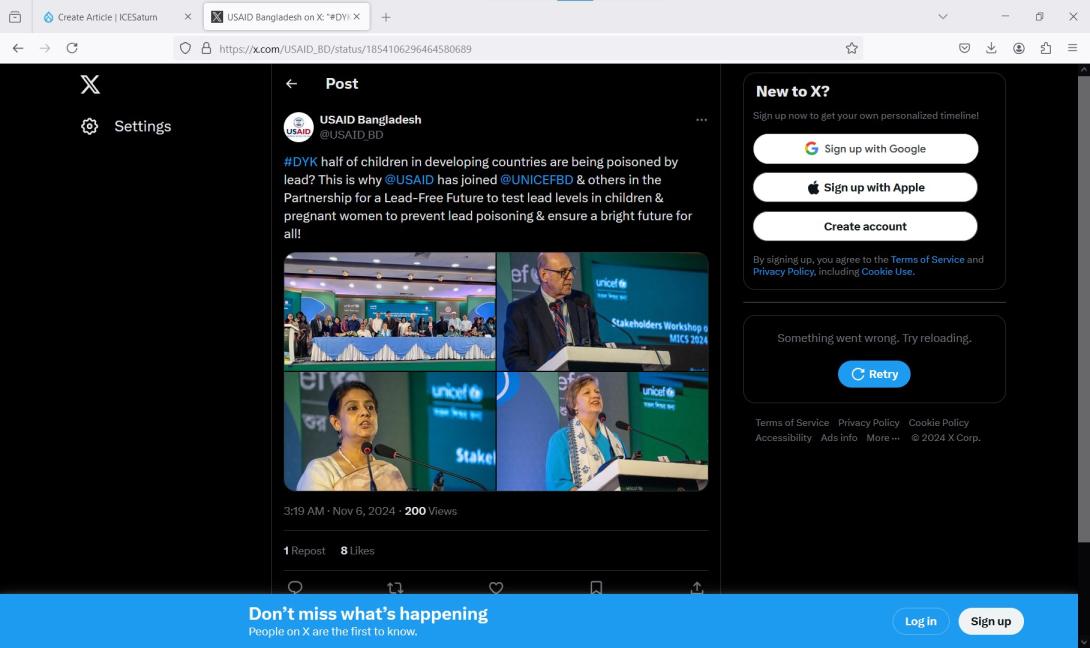Reply using the comment bubble icon
The height and width of the screenshot is (648, 1090).
pyautogui.click(x=295, y=588)
